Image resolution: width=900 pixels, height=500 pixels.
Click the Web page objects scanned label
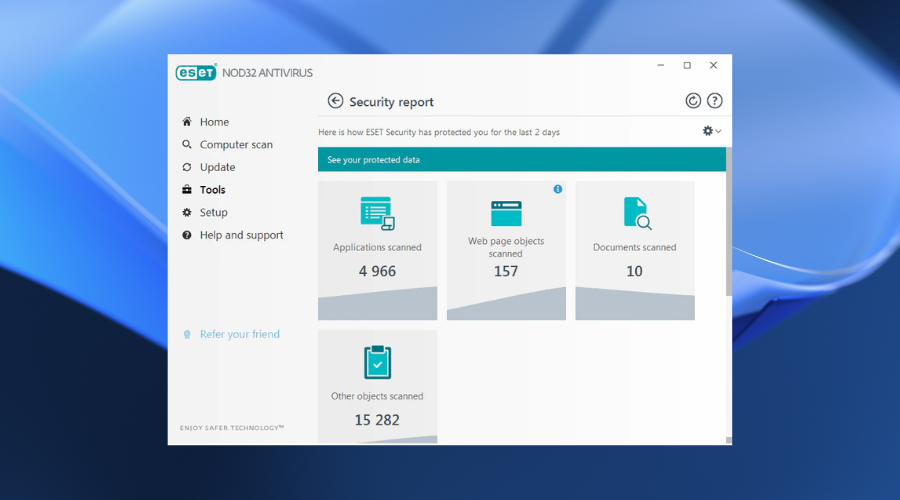pyautogui.click(x=506, y=247)
